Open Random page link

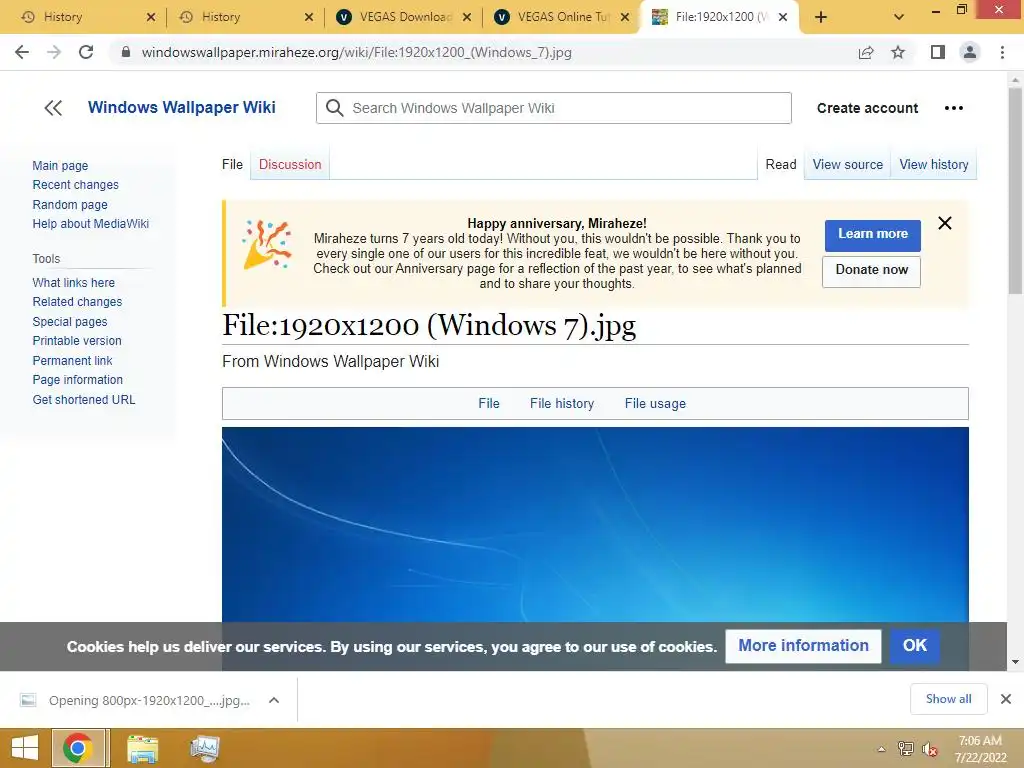pyautogui.click(x=70, y=204)
